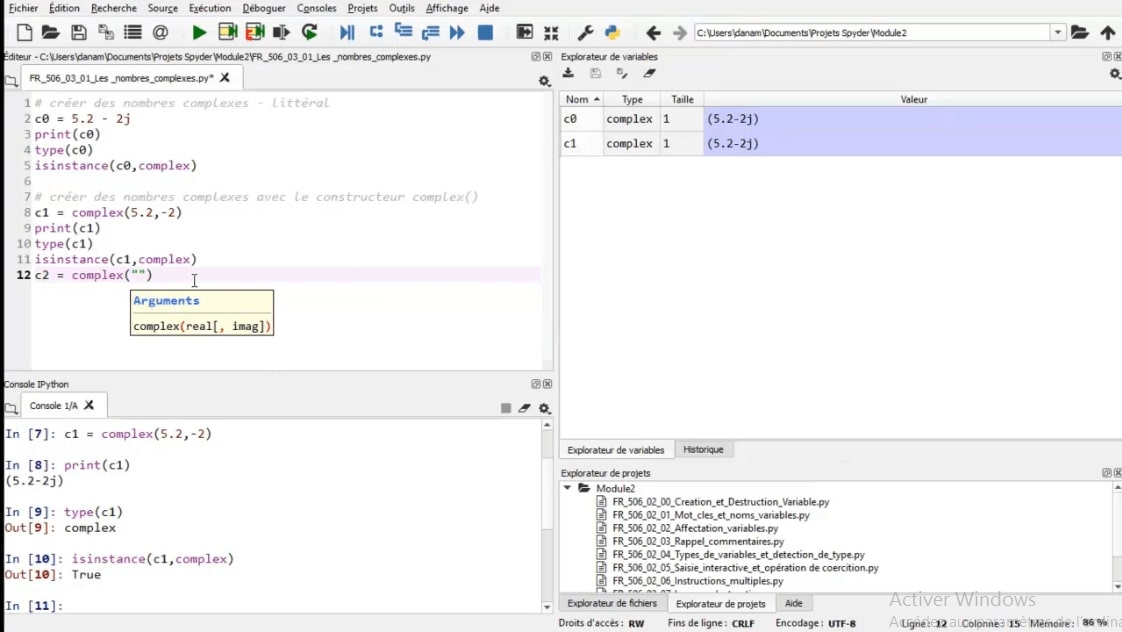Open the Déboguer menu
1122x632 pixels.
(x=263, y=8)
